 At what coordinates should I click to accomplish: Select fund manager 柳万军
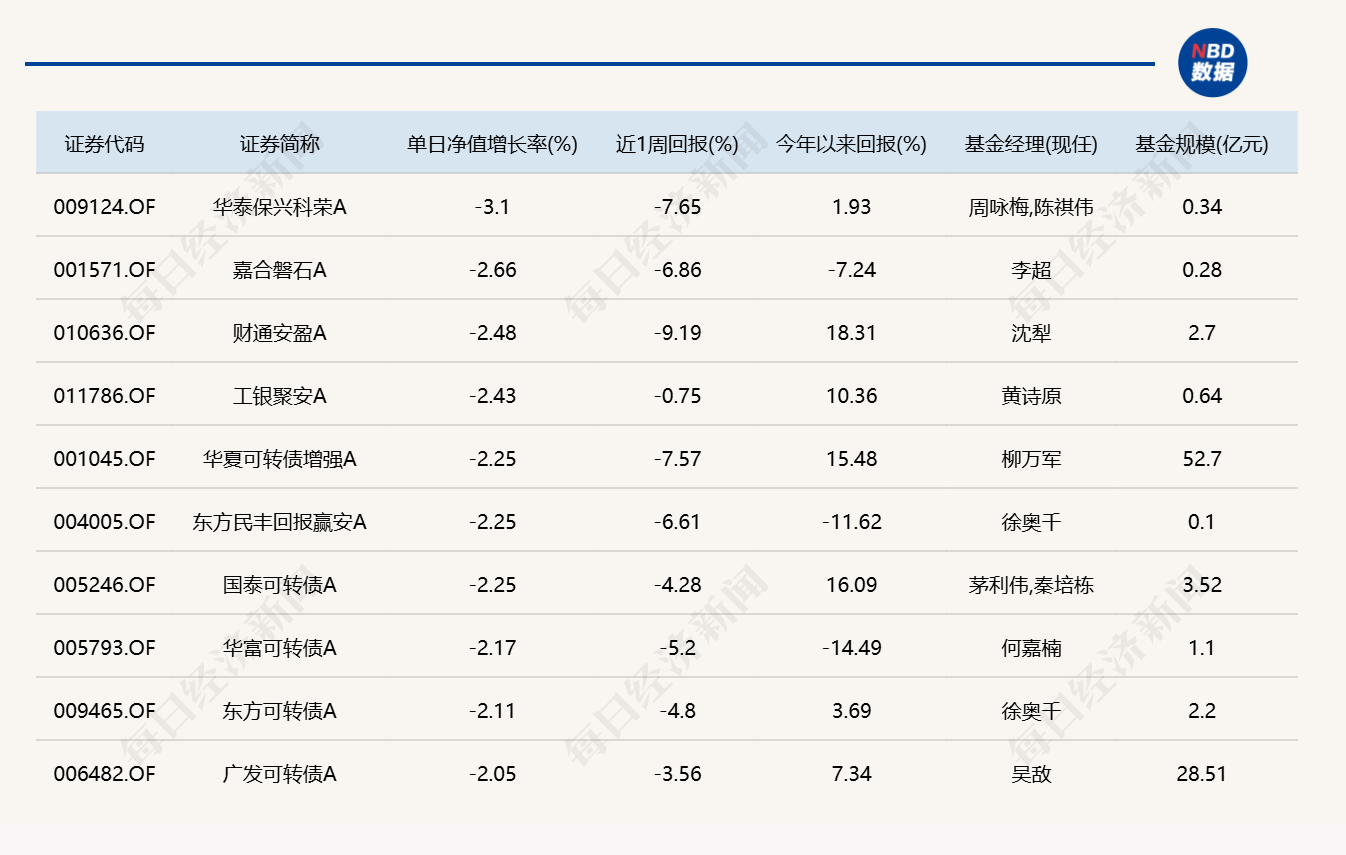(1031, 459)
